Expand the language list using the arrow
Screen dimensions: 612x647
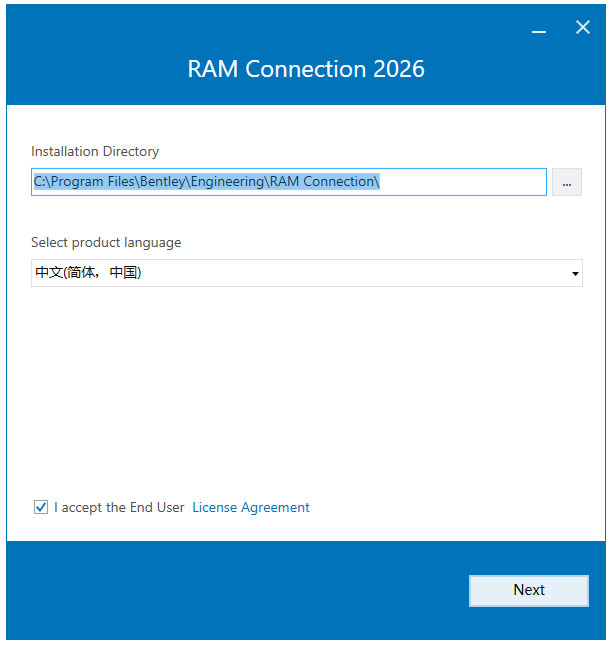click(x=575, y=273)
